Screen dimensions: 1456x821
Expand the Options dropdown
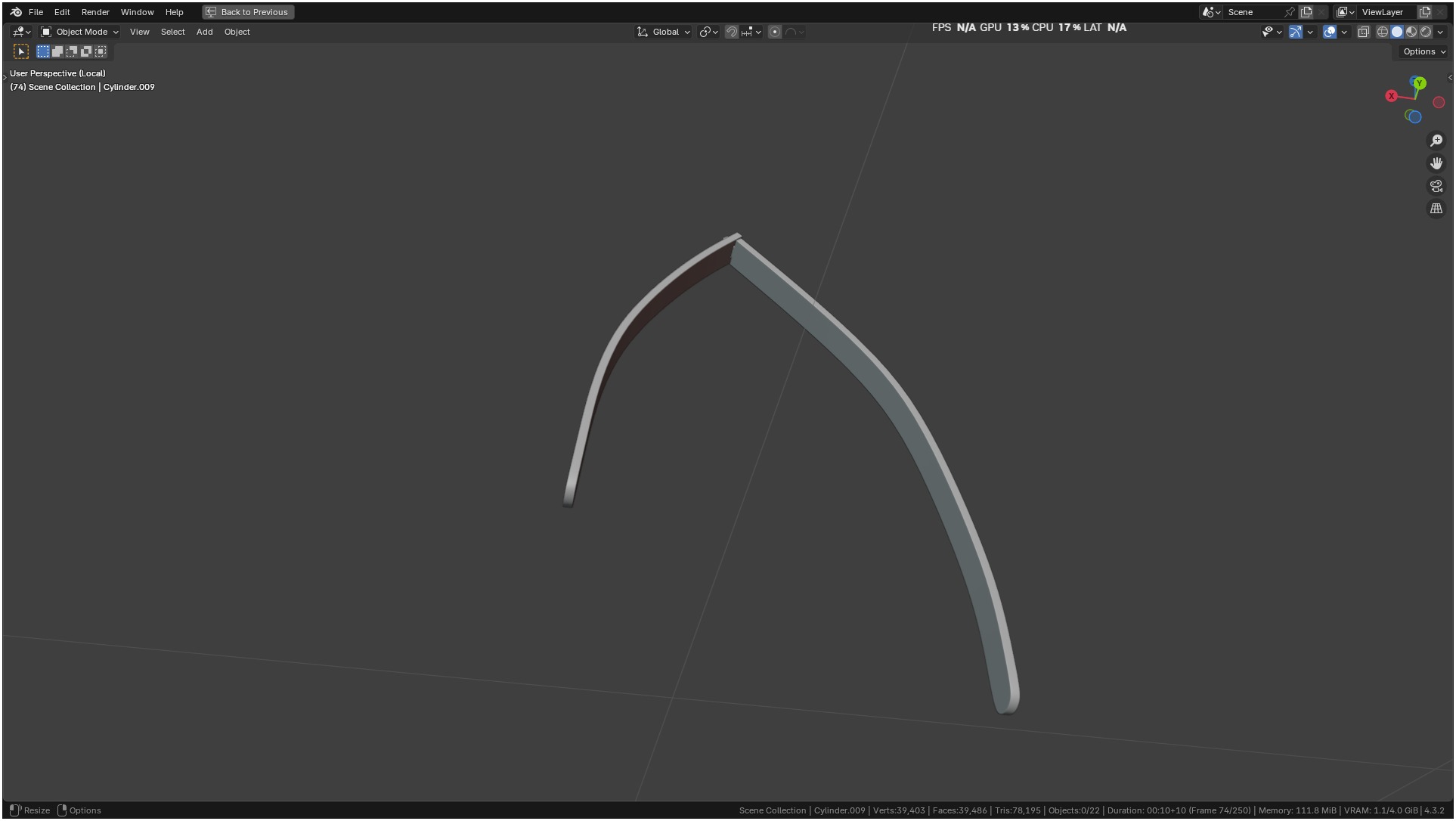[1424, 51]
